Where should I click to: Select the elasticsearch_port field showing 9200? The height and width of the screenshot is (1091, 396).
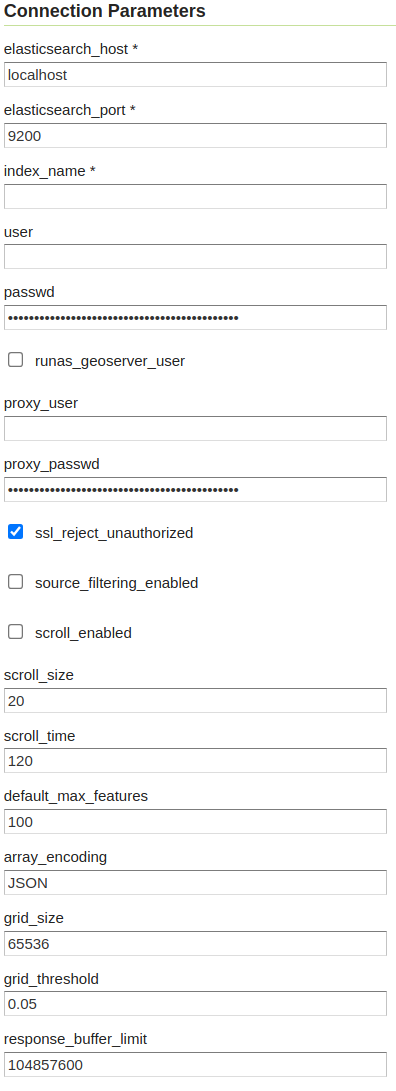pos(196,136)
